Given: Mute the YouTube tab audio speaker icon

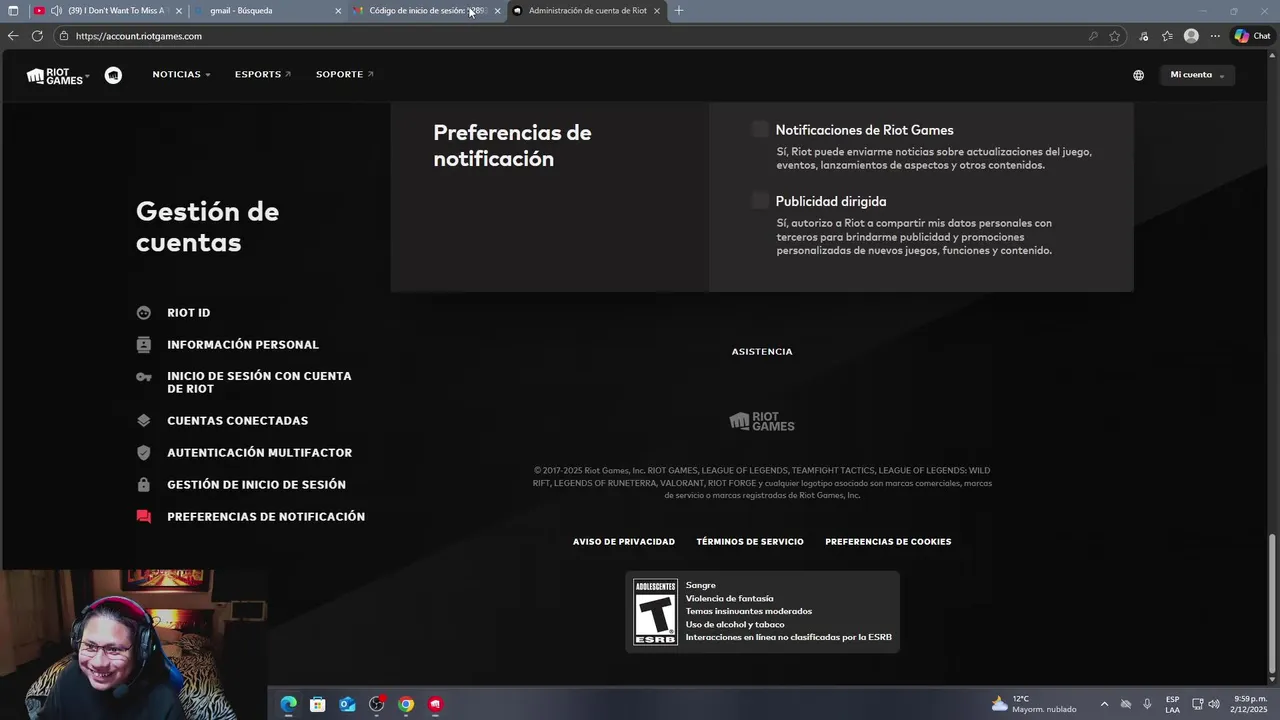Looking at the screenshot, I should (x=55, y=11).
